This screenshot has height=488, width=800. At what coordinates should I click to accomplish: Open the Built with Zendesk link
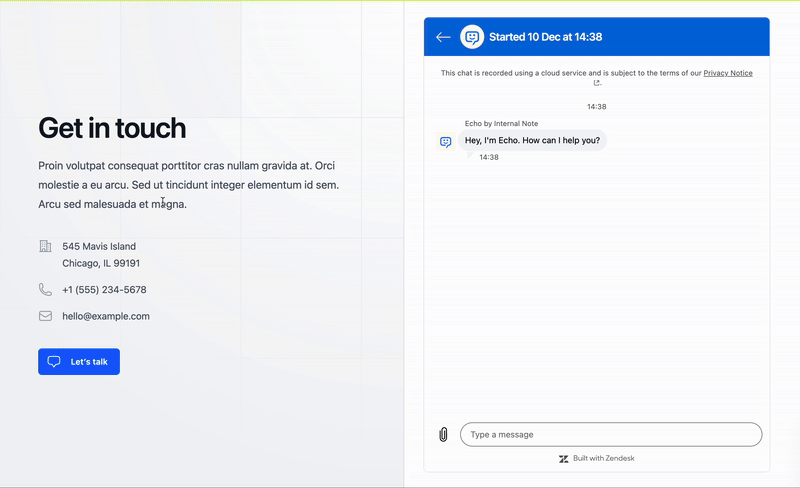[x=603, y=459]
